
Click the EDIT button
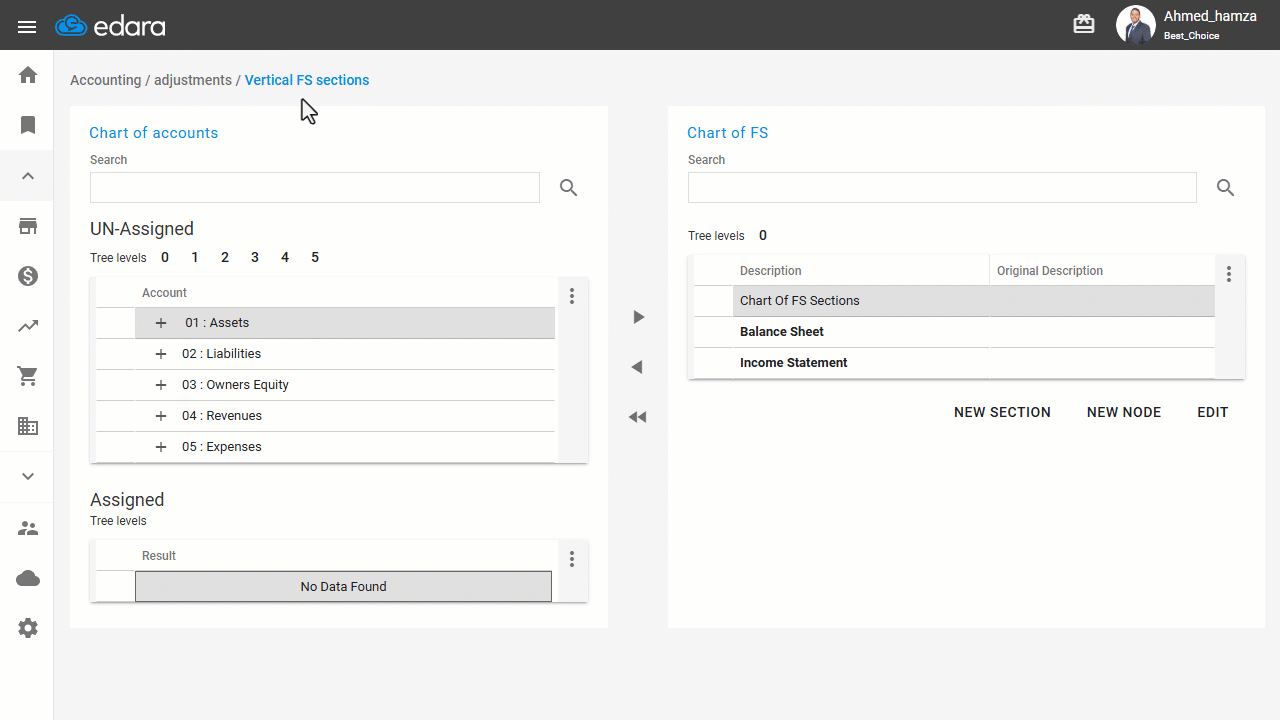coord(1213,412)
